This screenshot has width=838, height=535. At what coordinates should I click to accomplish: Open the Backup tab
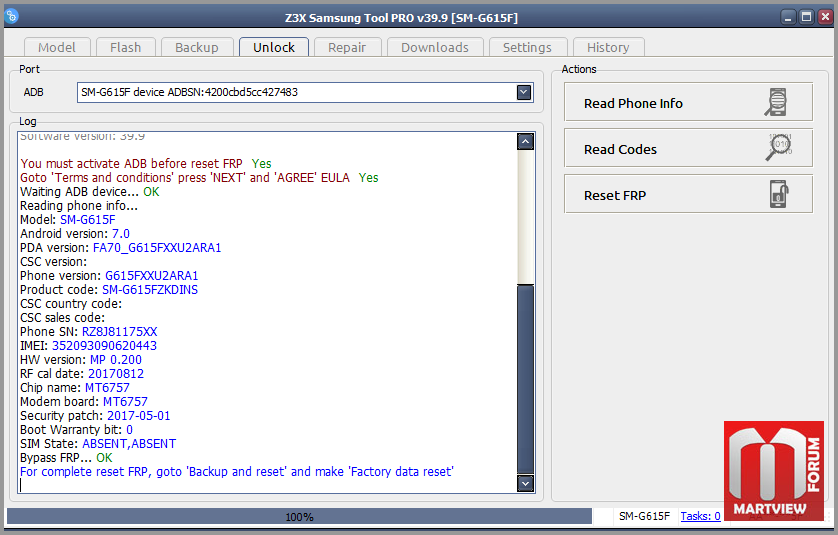(197, 48)
